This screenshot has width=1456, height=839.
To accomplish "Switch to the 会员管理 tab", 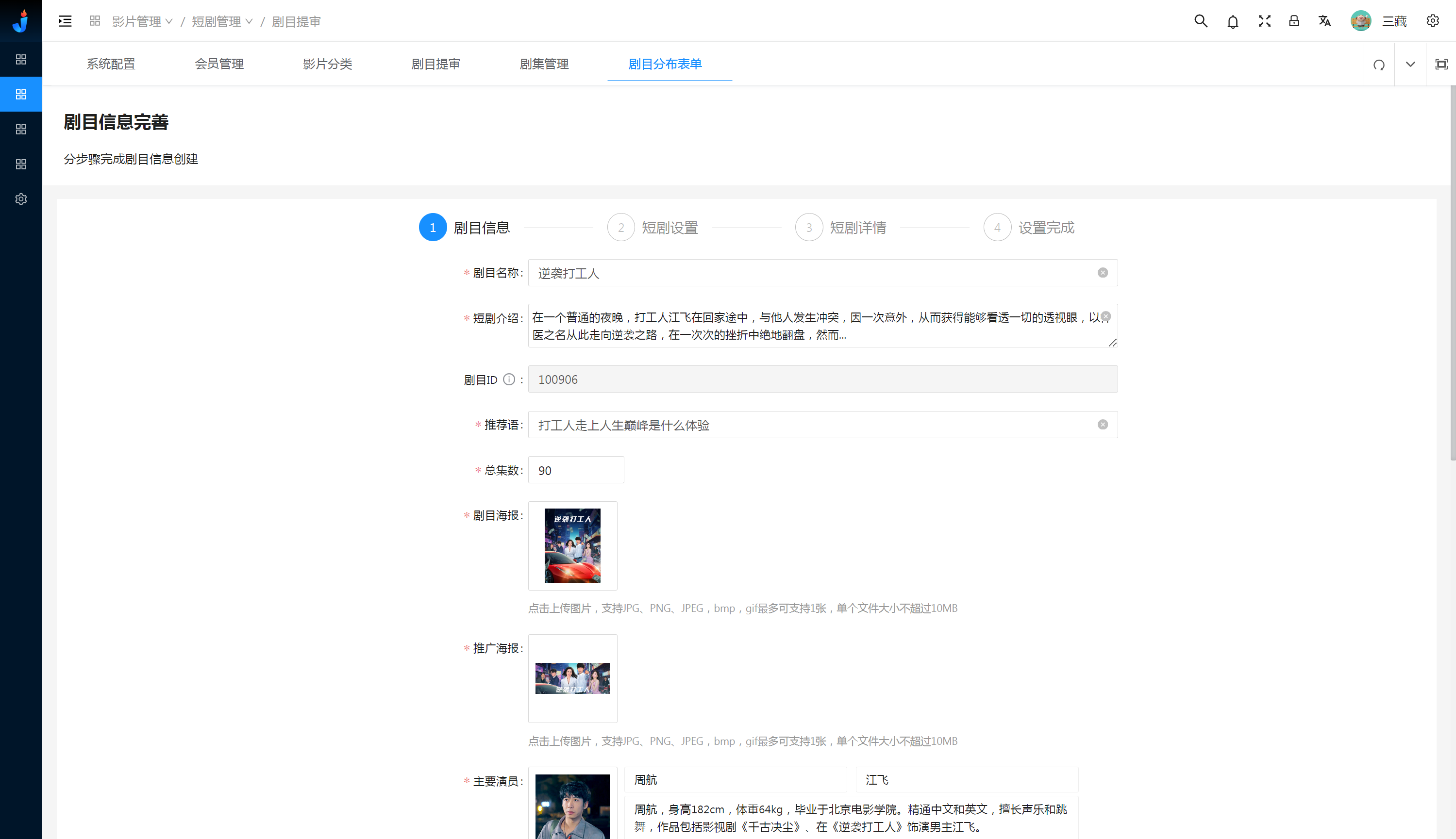I will 219,64.
